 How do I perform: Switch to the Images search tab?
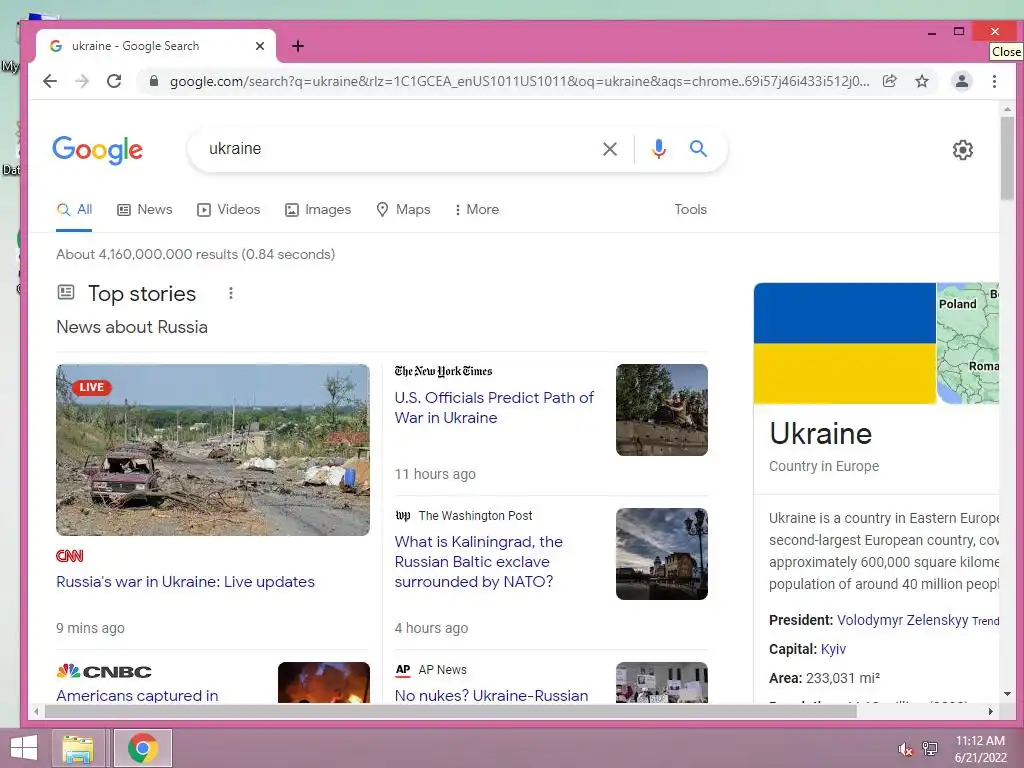point(318,210)
